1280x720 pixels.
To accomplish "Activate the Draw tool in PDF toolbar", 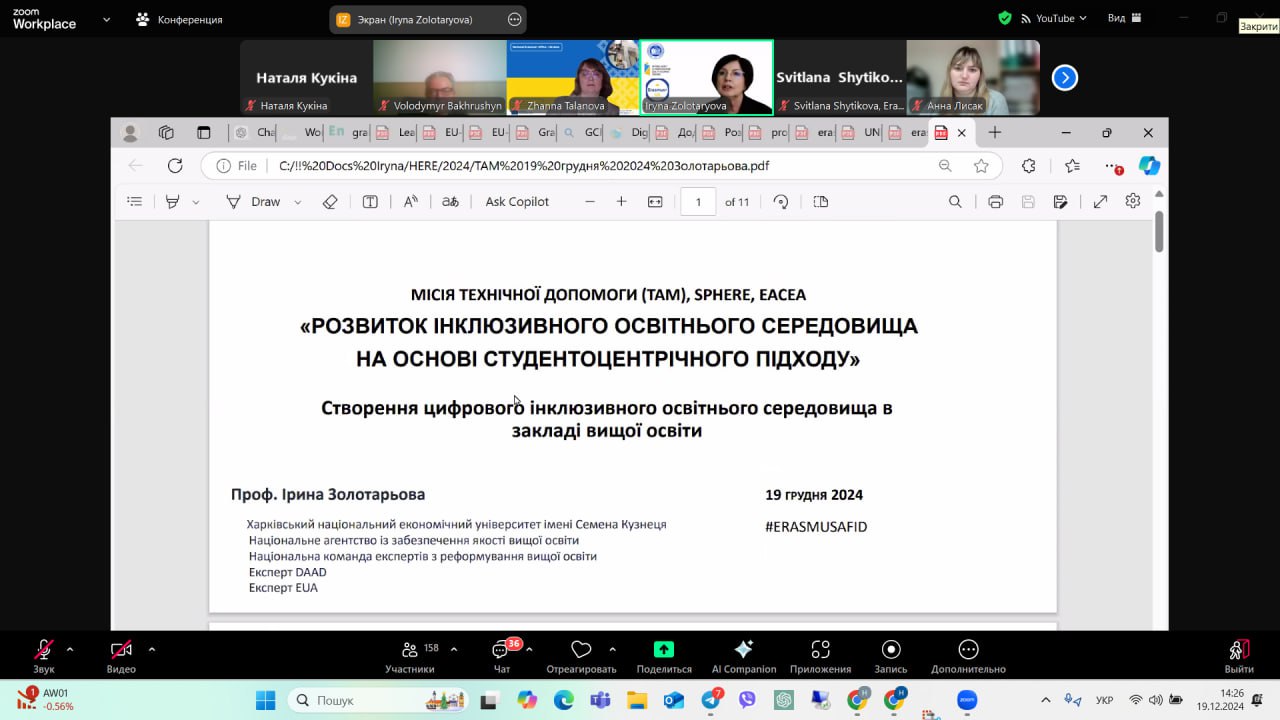I will [x=254, y=202].
